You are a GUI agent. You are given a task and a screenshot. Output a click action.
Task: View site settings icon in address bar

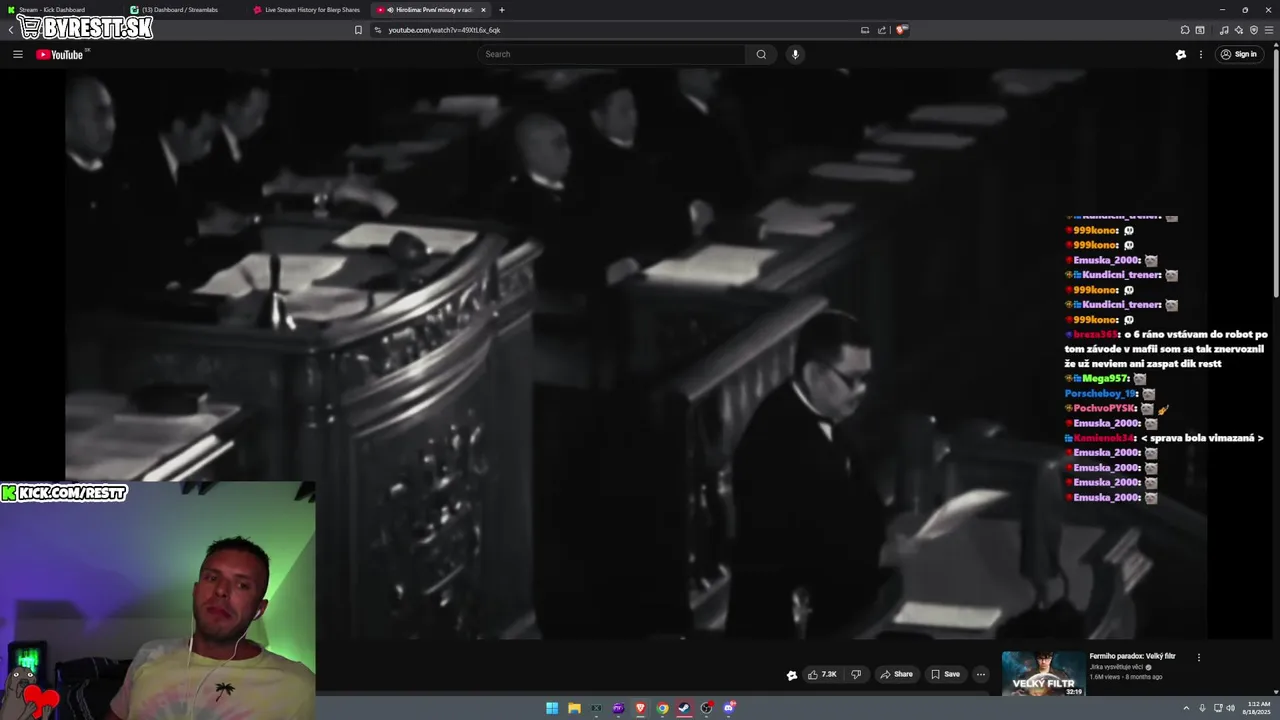[378, 30]
